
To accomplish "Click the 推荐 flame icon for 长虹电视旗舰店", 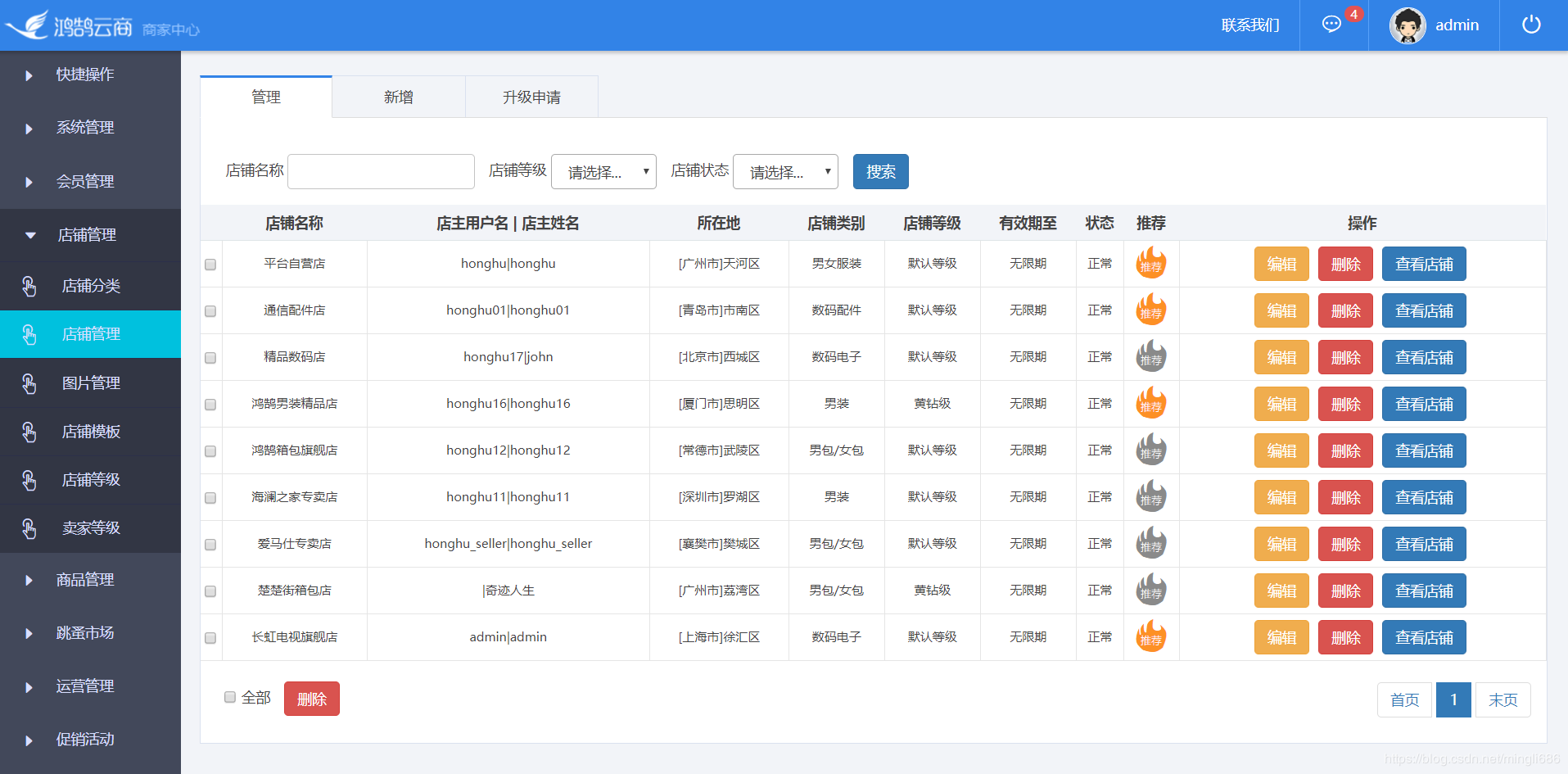I will pyautogui.click(x=1151, y=636).
